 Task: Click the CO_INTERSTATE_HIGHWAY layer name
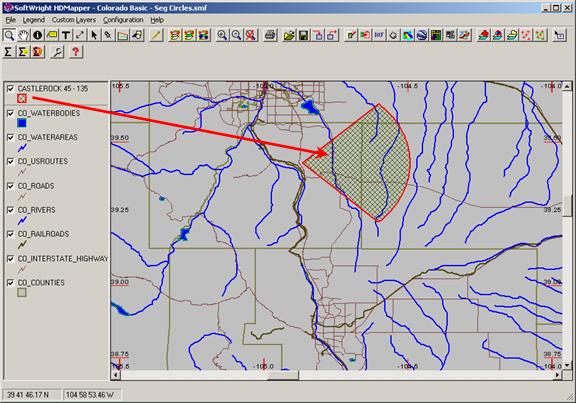tap(63, 259)
